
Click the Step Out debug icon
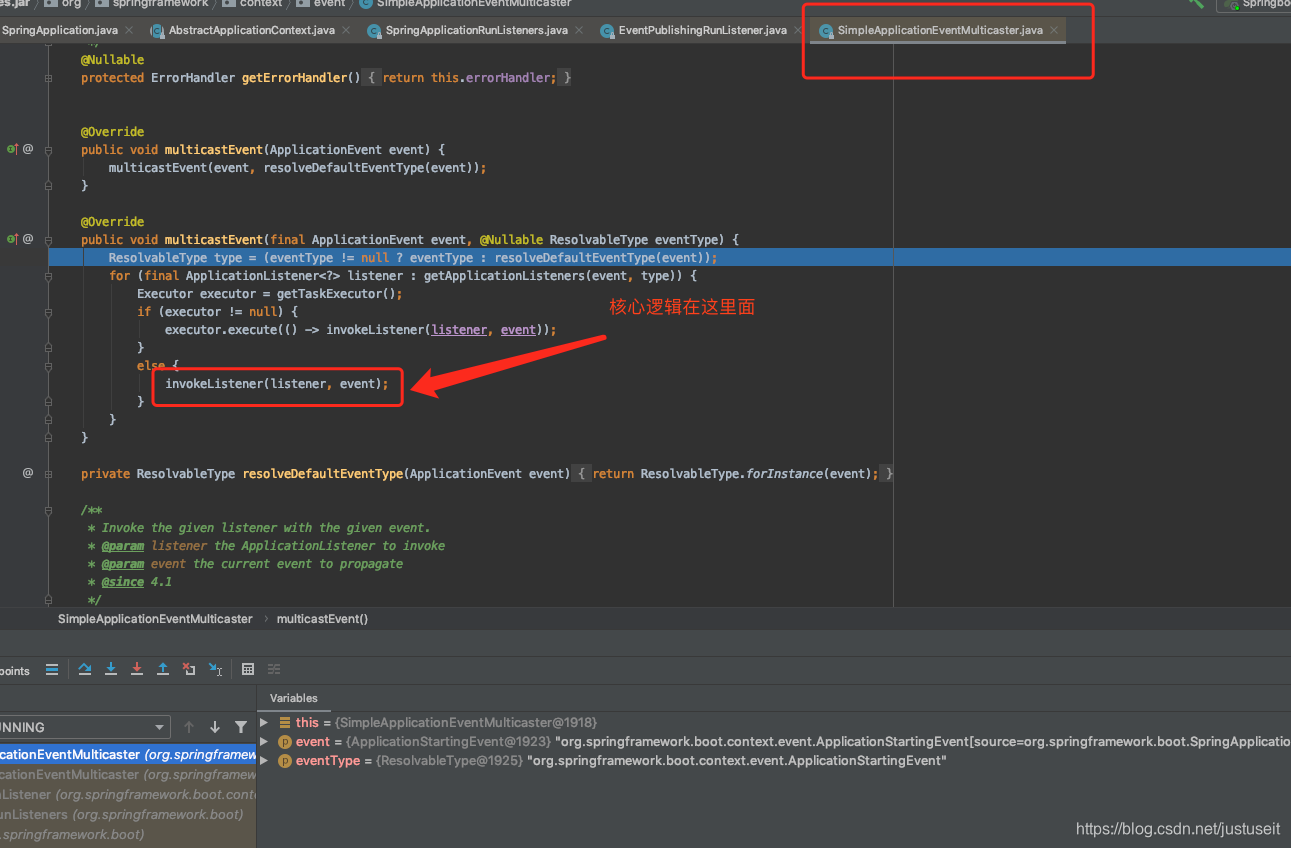163,669
